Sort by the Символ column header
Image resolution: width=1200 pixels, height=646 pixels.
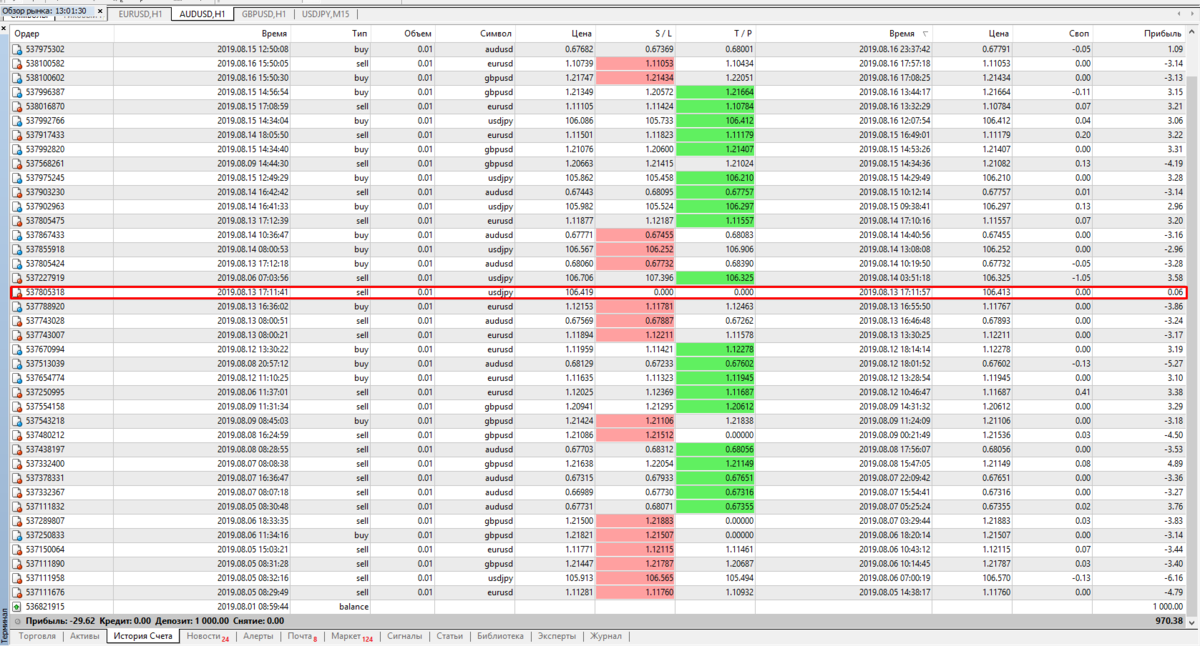click(475, 33)
